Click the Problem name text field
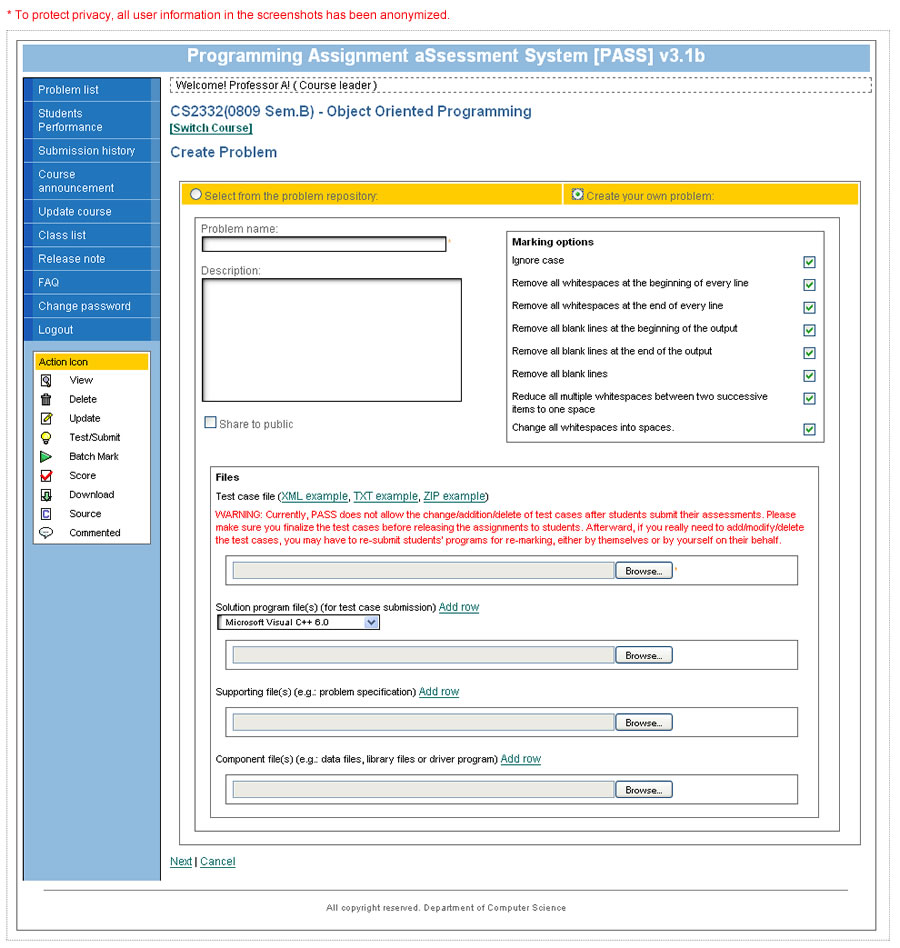 (x=323, y=244)
